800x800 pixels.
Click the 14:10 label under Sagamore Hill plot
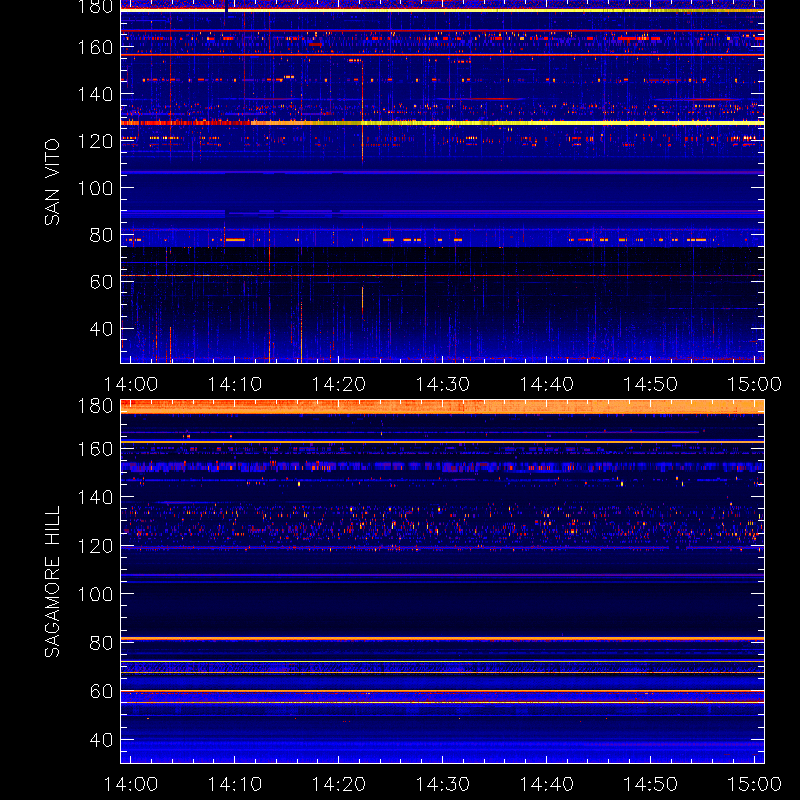tap(234, 784)
